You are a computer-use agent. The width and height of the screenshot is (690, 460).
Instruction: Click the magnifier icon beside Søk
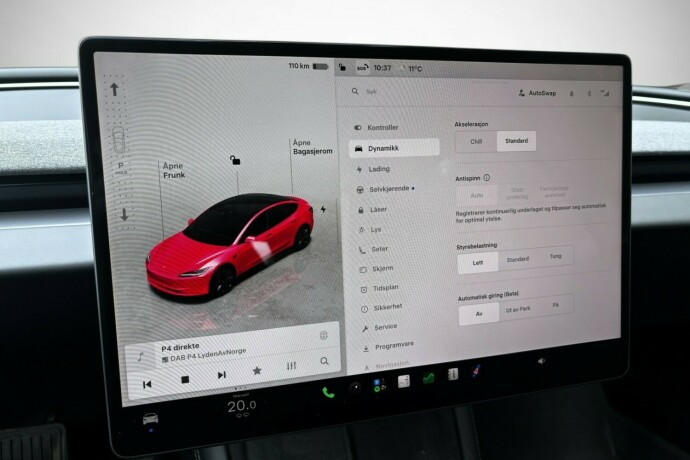pos(355,91)
